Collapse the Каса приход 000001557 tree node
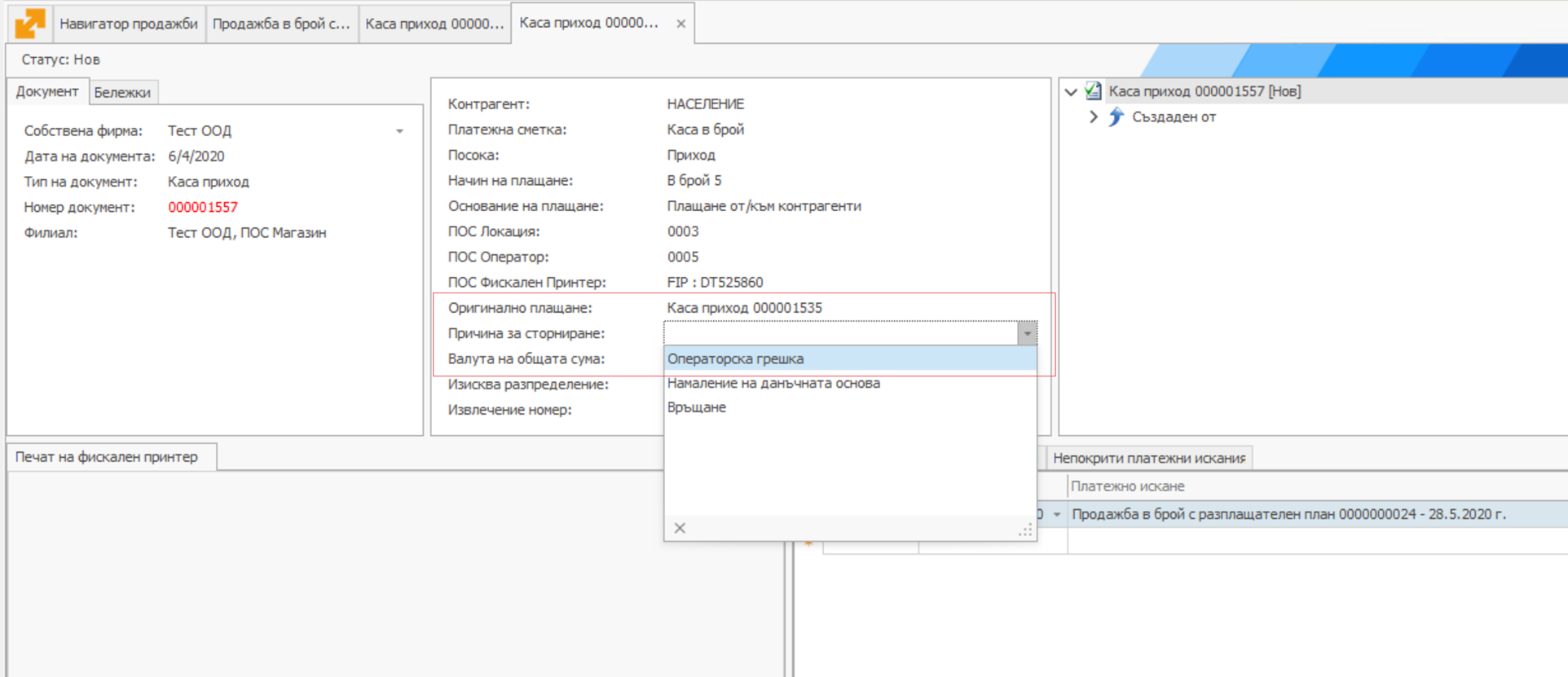This screenshot has width=1568, height=677. click(x=1072, y=92)
